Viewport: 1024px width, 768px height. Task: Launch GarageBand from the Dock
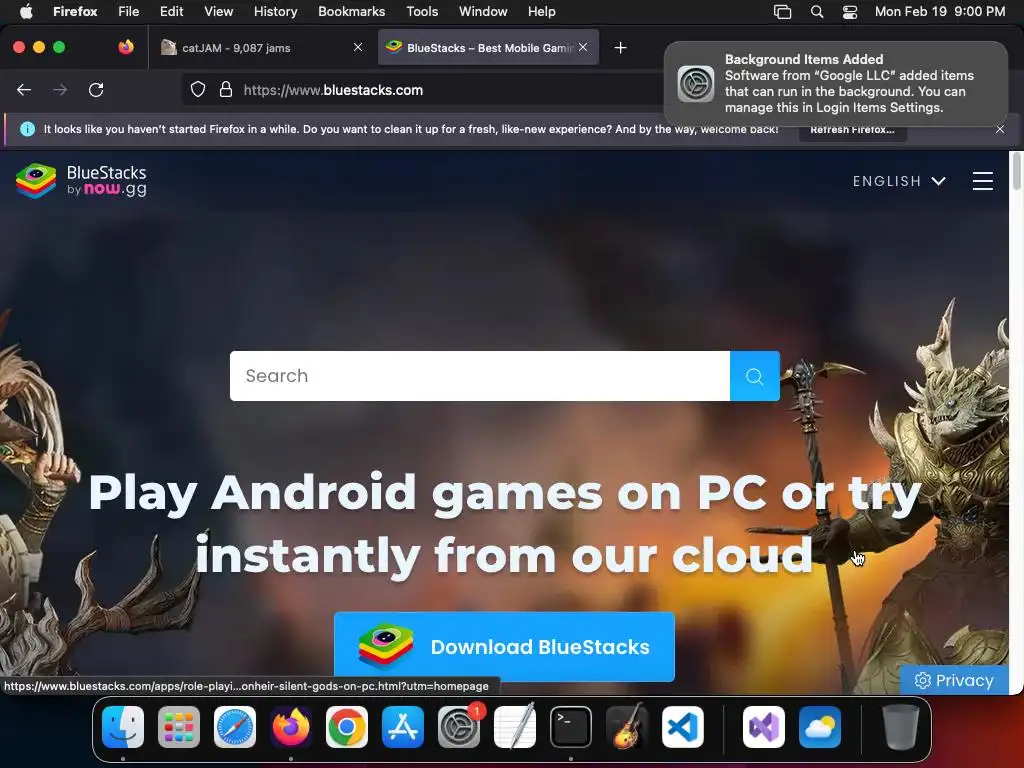click(x=627, y=727)
